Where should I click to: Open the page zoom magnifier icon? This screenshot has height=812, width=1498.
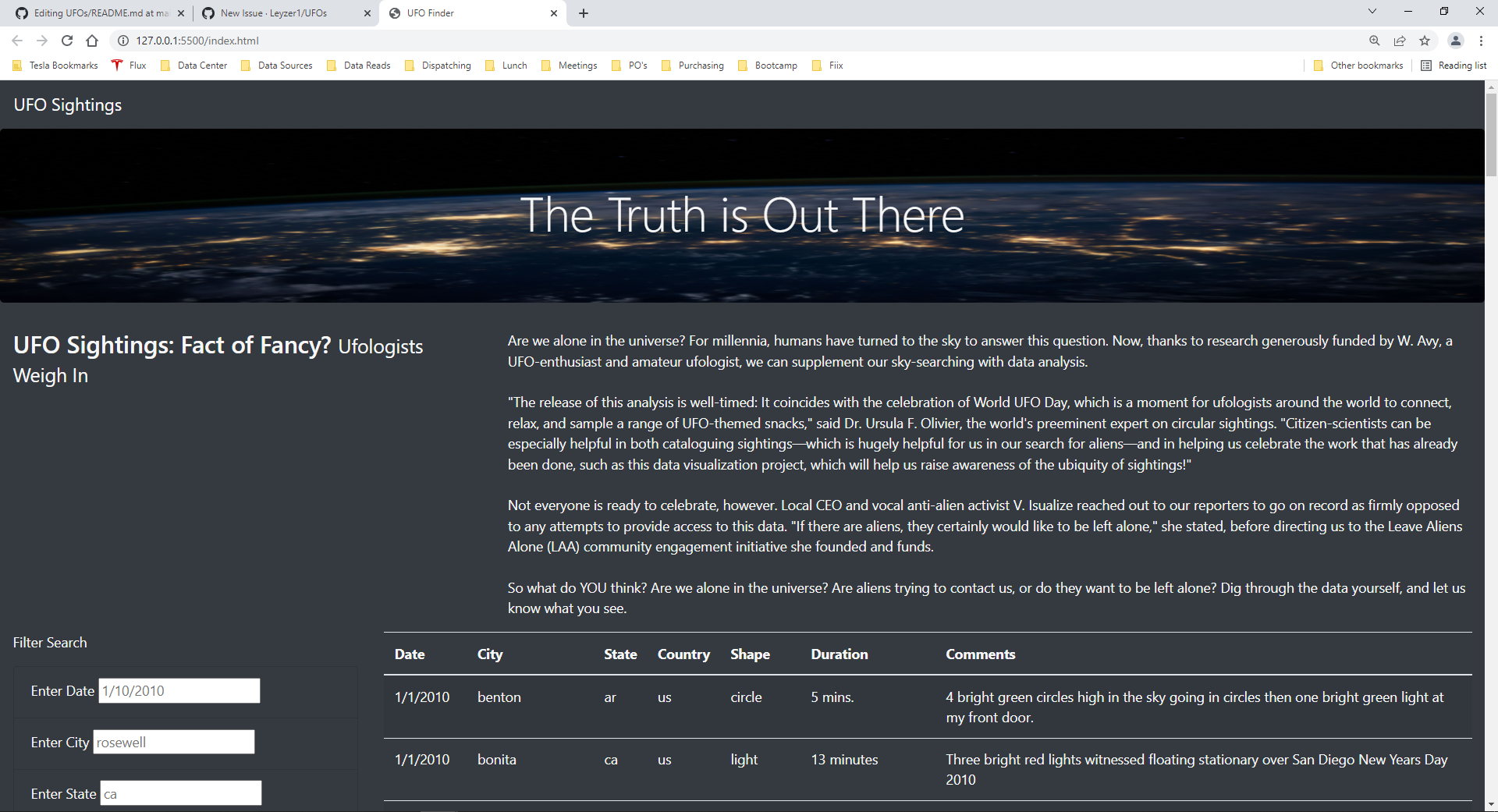coord(1374,41)
